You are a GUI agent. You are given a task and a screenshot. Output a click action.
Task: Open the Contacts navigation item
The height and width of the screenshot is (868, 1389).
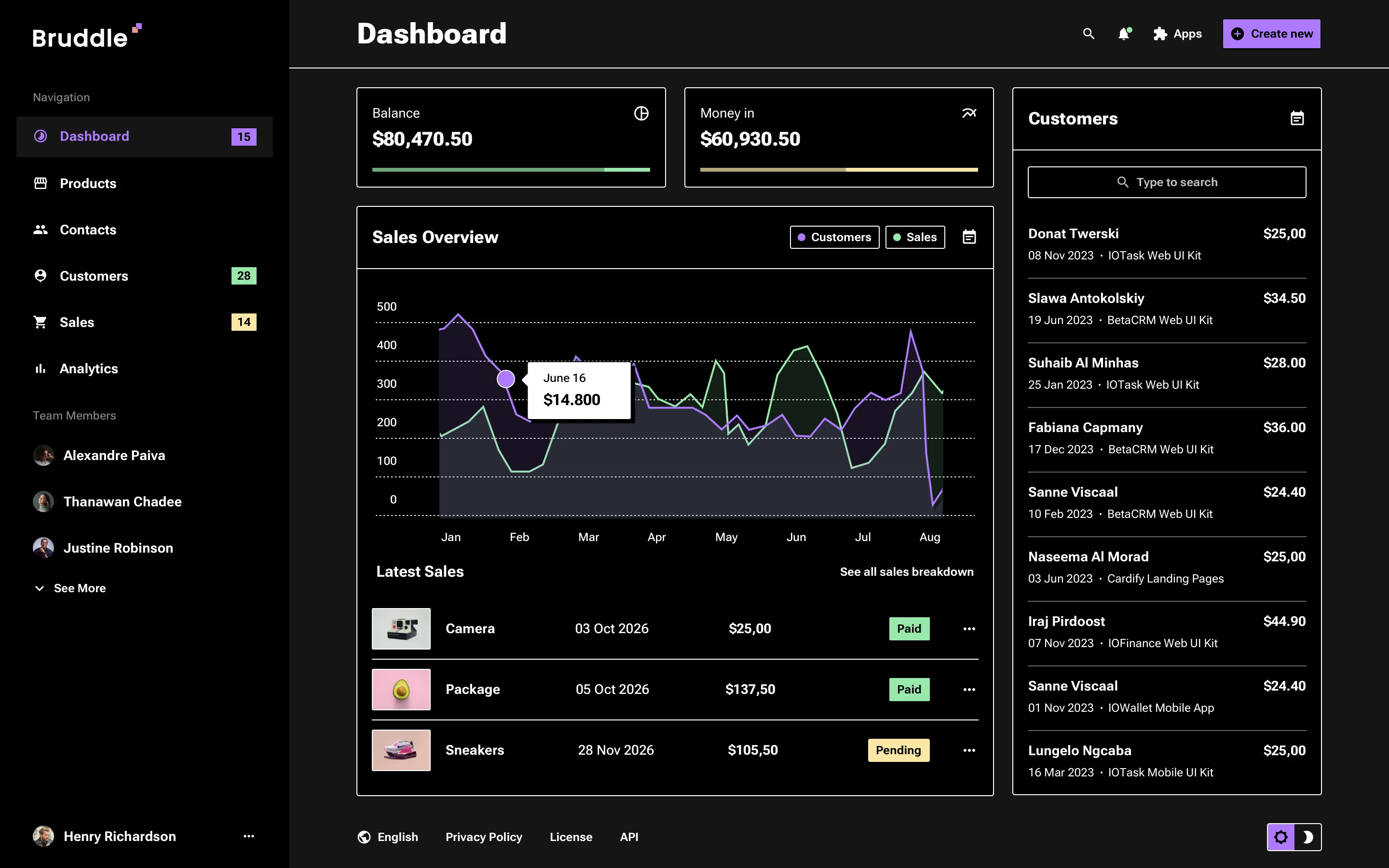pos(88,230)
